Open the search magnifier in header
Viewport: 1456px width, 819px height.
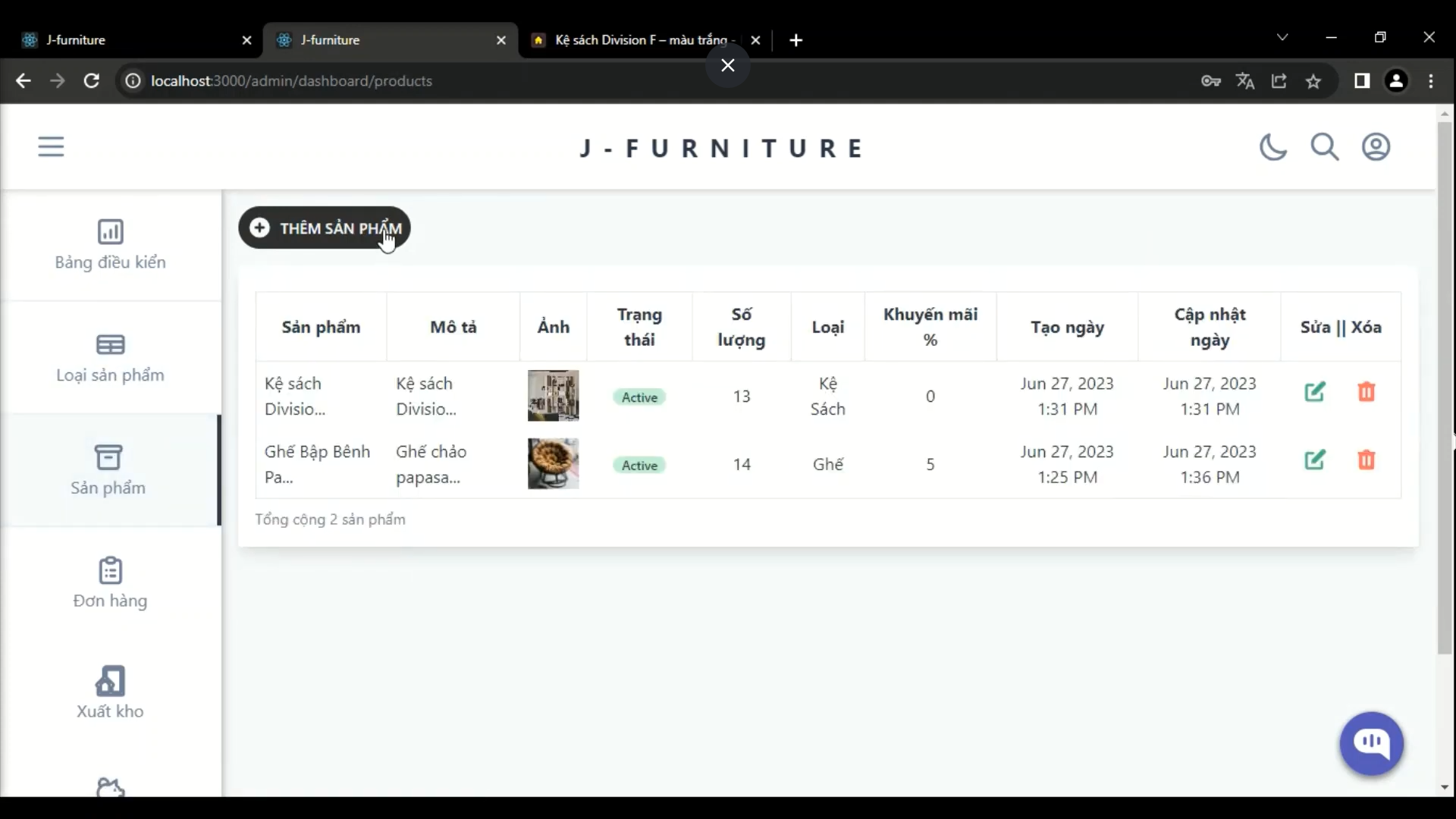coord(1325,146)
